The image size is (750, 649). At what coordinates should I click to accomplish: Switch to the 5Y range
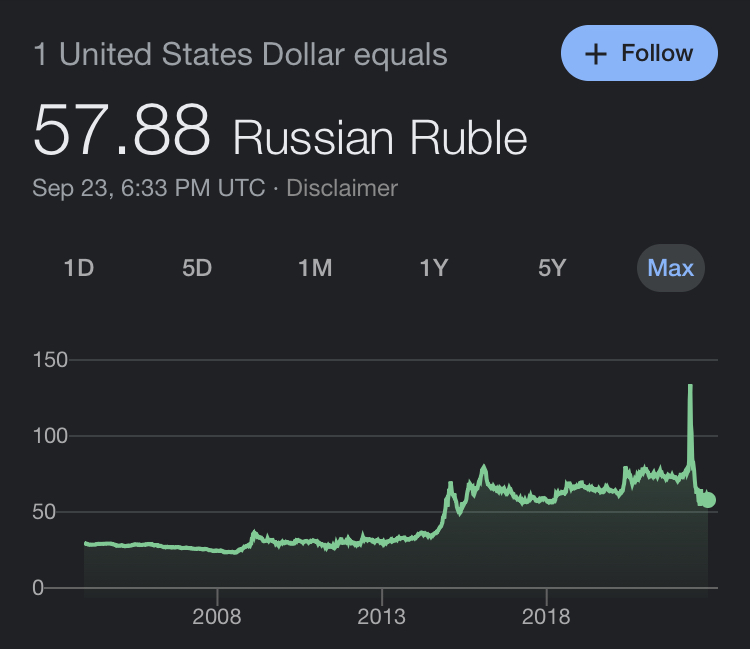click(552, 268)
